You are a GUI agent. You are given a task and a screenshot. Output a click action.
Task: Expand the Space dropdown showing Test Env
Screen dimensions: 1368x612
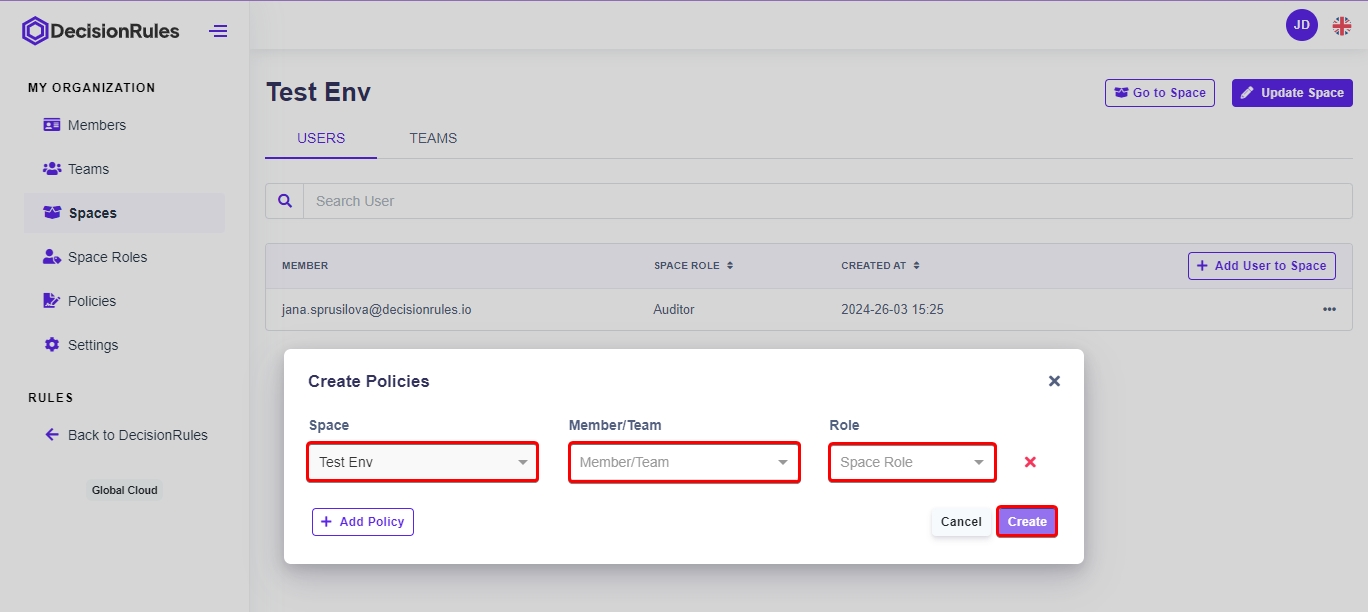[423, 462]
